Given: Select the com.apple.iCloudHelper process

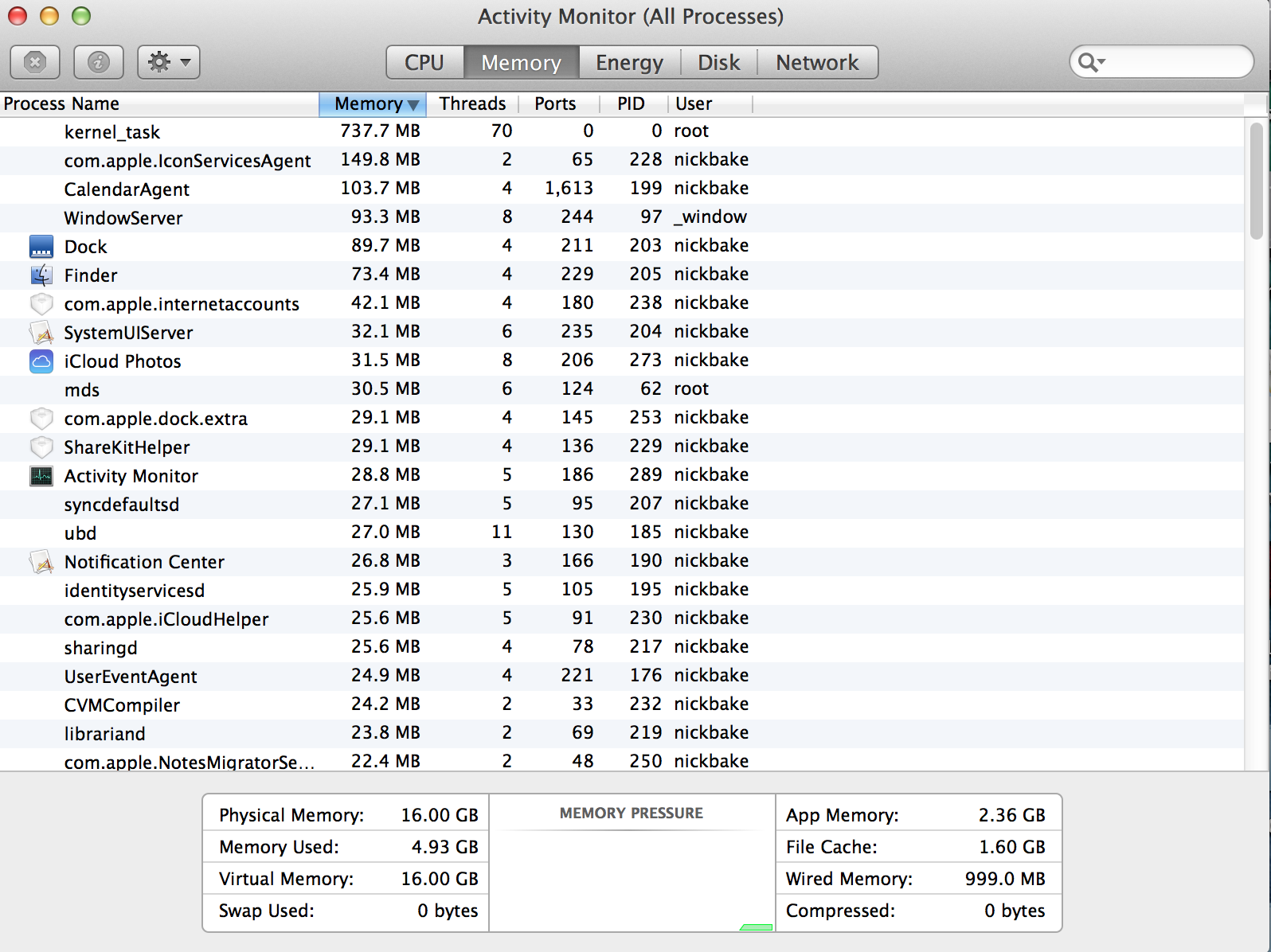Looking at the screenshot, I should [621, 618].
